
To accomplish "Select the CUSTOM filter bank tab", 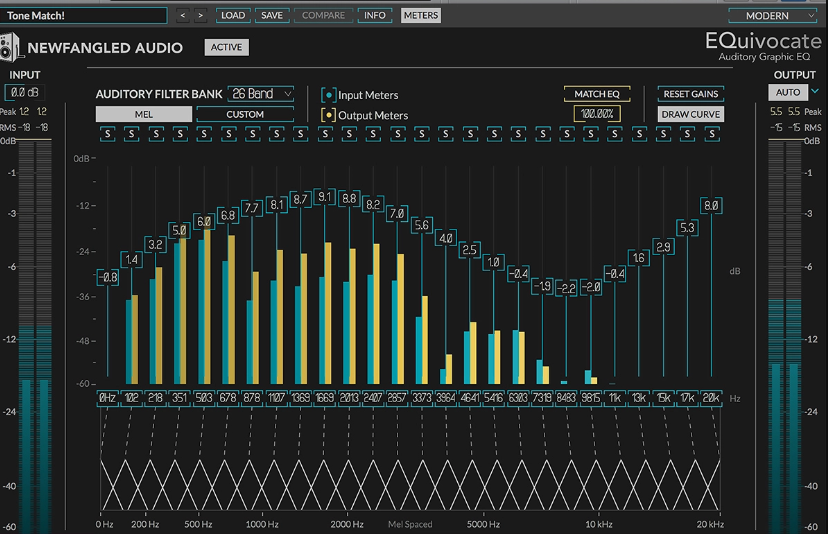I will pos(245,114).
